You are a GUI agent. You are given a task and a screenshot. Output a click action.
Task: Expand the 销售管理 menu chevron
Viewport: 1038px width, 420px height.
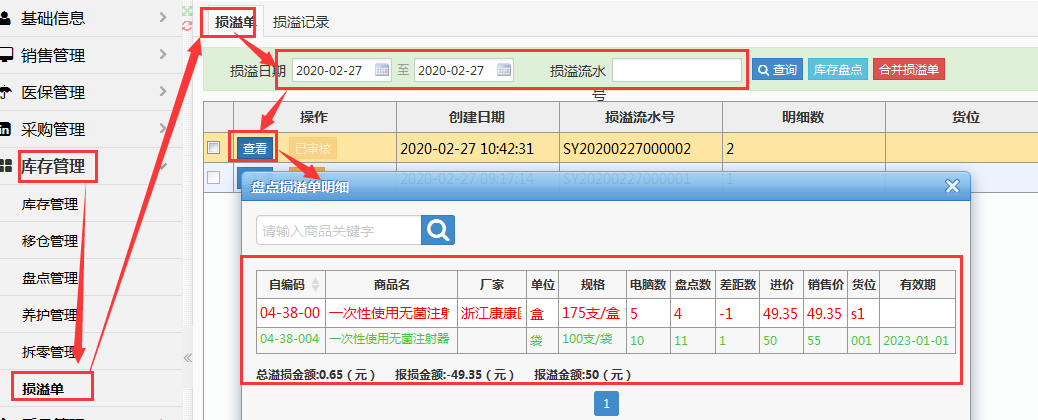pos(163,54)
